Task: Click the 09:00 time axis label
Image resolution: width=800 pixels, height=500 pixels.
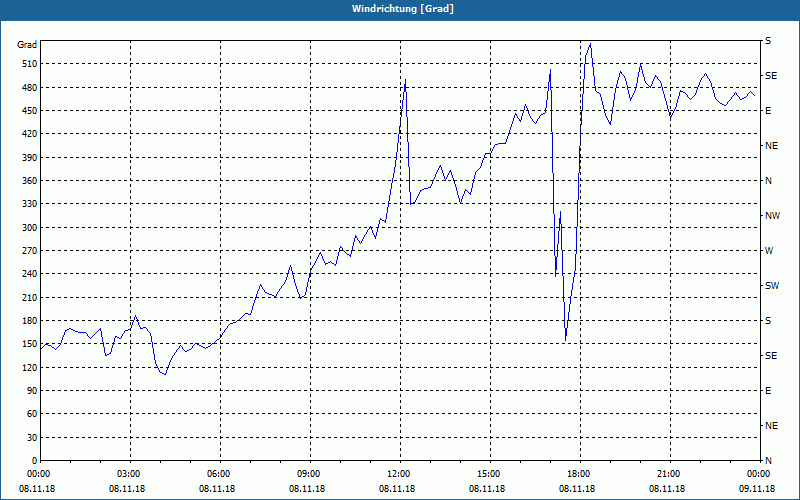Action: (310, 473)
